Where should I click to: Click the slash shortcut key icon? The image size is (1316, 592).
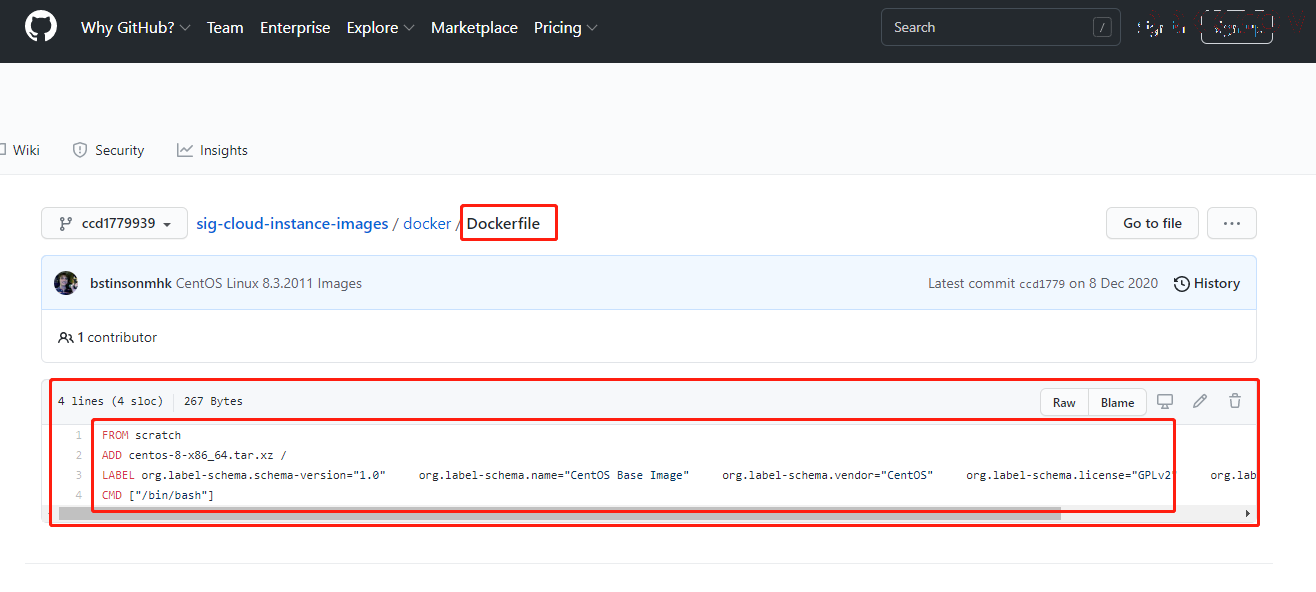tap(1103, 28)
